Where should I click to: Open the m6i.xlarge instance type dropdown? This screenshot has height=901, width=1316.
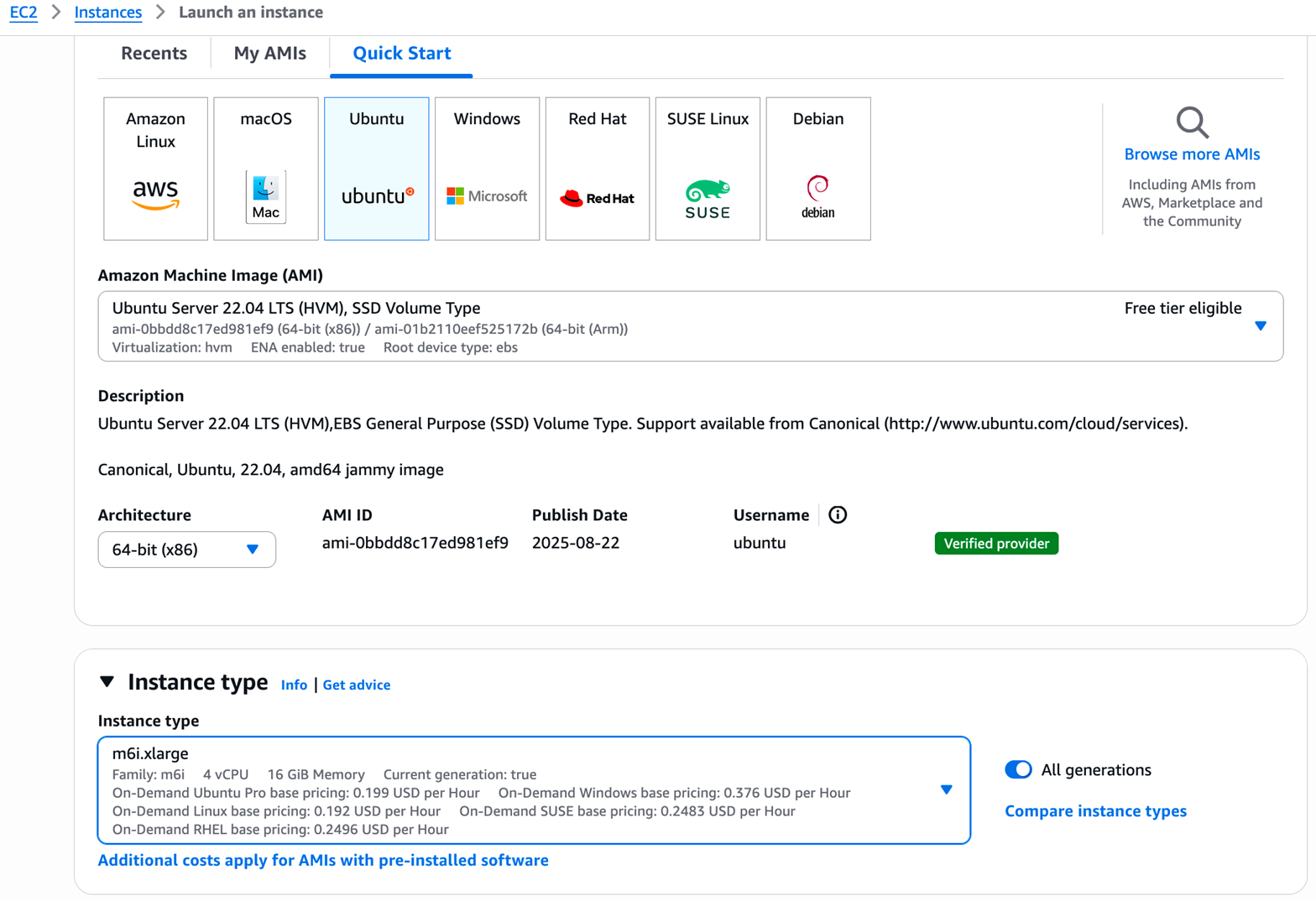click(x=535, y=790)
